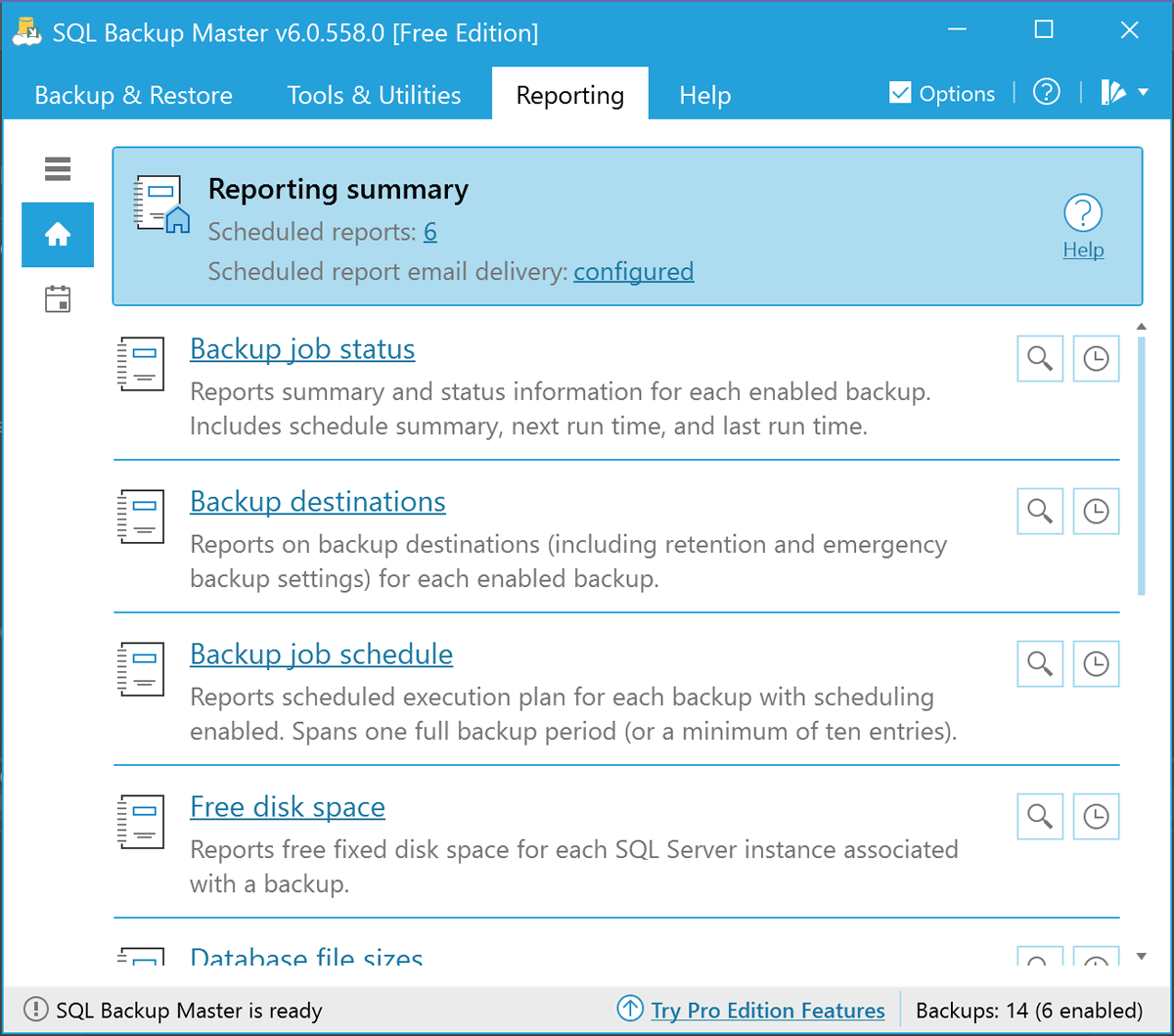This screenshot has width=1174, height=1036.
Task: Open the hamburger menu in sidebar
Action: (x=58, y=169)
